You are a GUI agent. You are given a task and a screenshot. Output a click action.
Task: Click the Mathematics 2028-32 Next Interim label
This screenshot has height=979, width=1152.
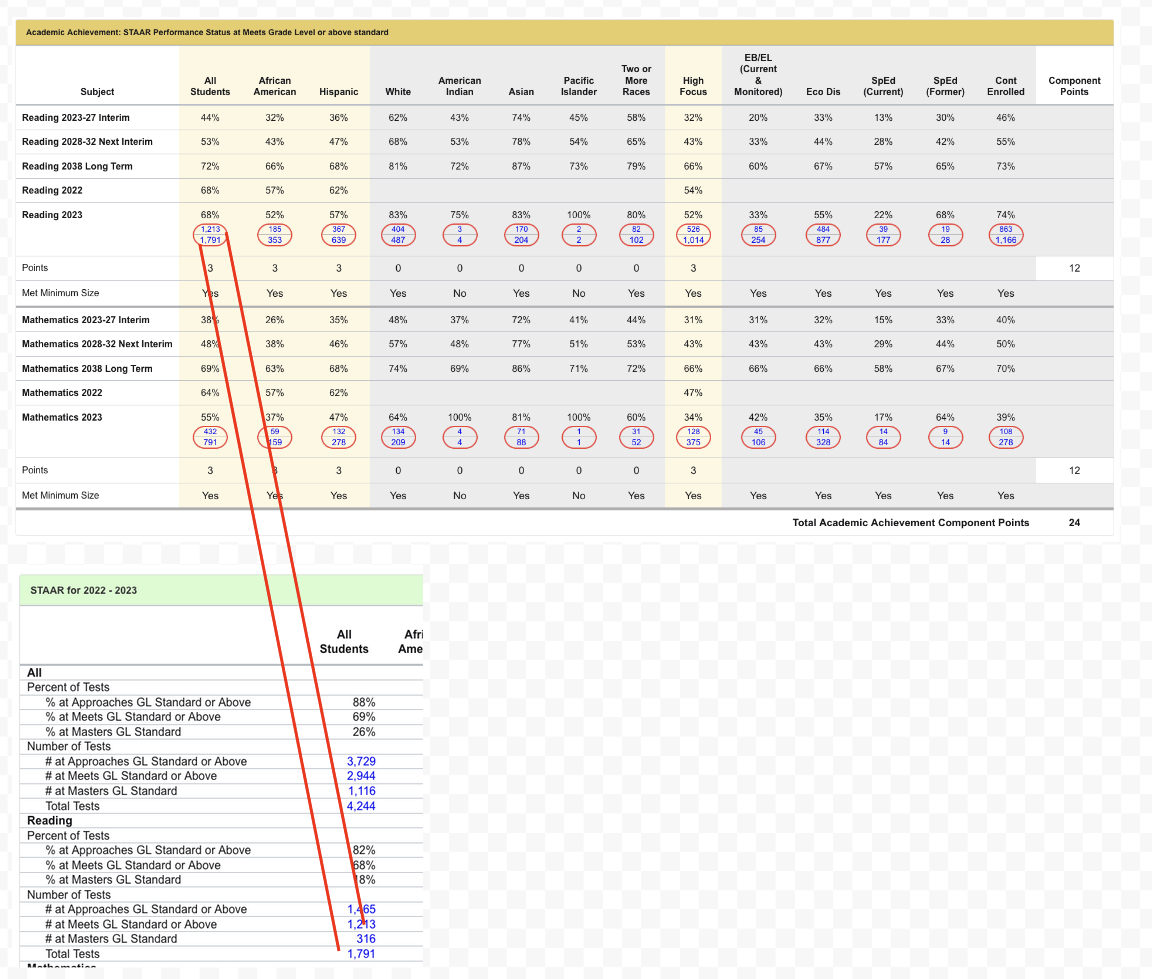point(97,344)
